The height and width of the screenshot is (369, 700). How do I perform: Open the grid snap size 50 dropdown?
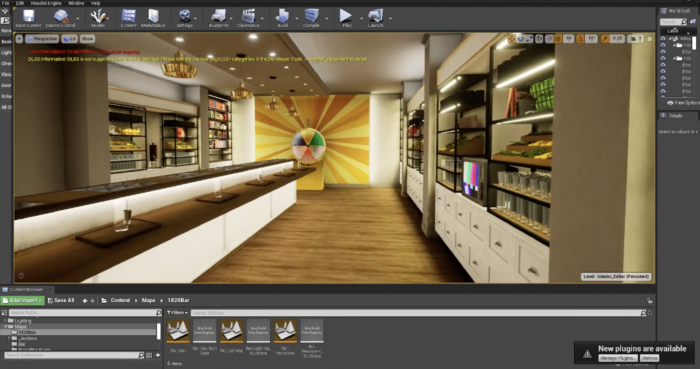(x=568, y=39)
